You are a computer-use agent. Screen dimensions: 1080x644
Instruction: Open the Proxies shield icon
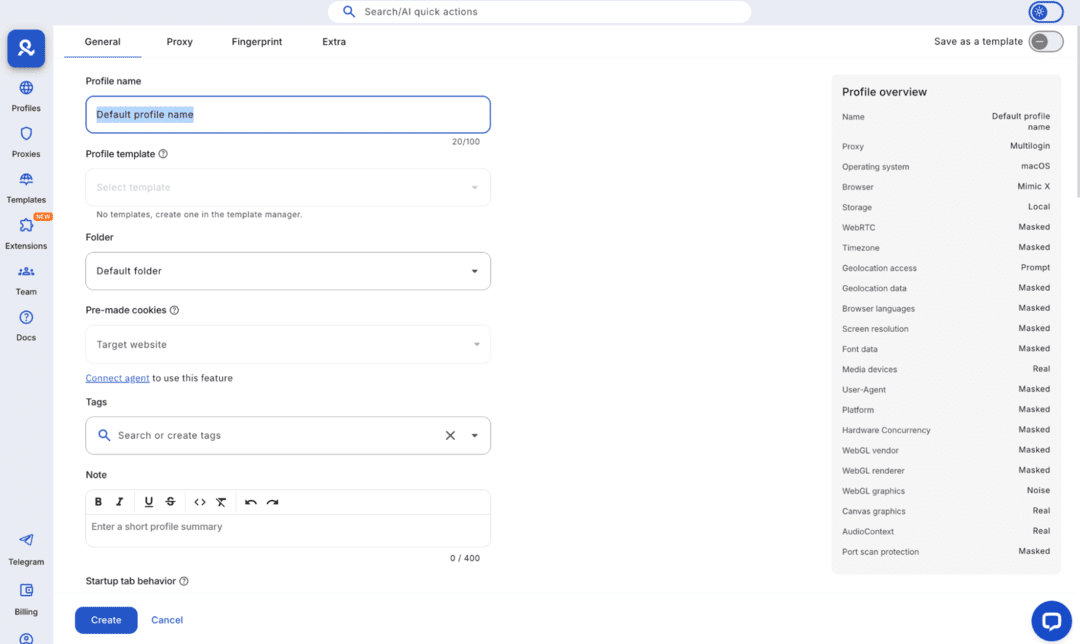[x=26, y=134]
